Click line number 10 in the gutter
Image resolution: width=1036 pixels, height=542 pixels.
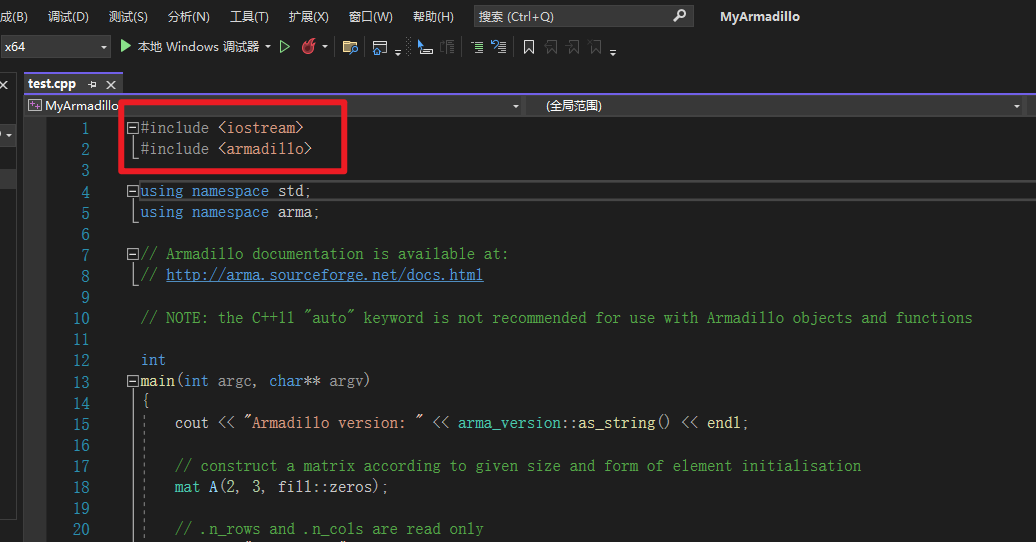pos(81,319)
